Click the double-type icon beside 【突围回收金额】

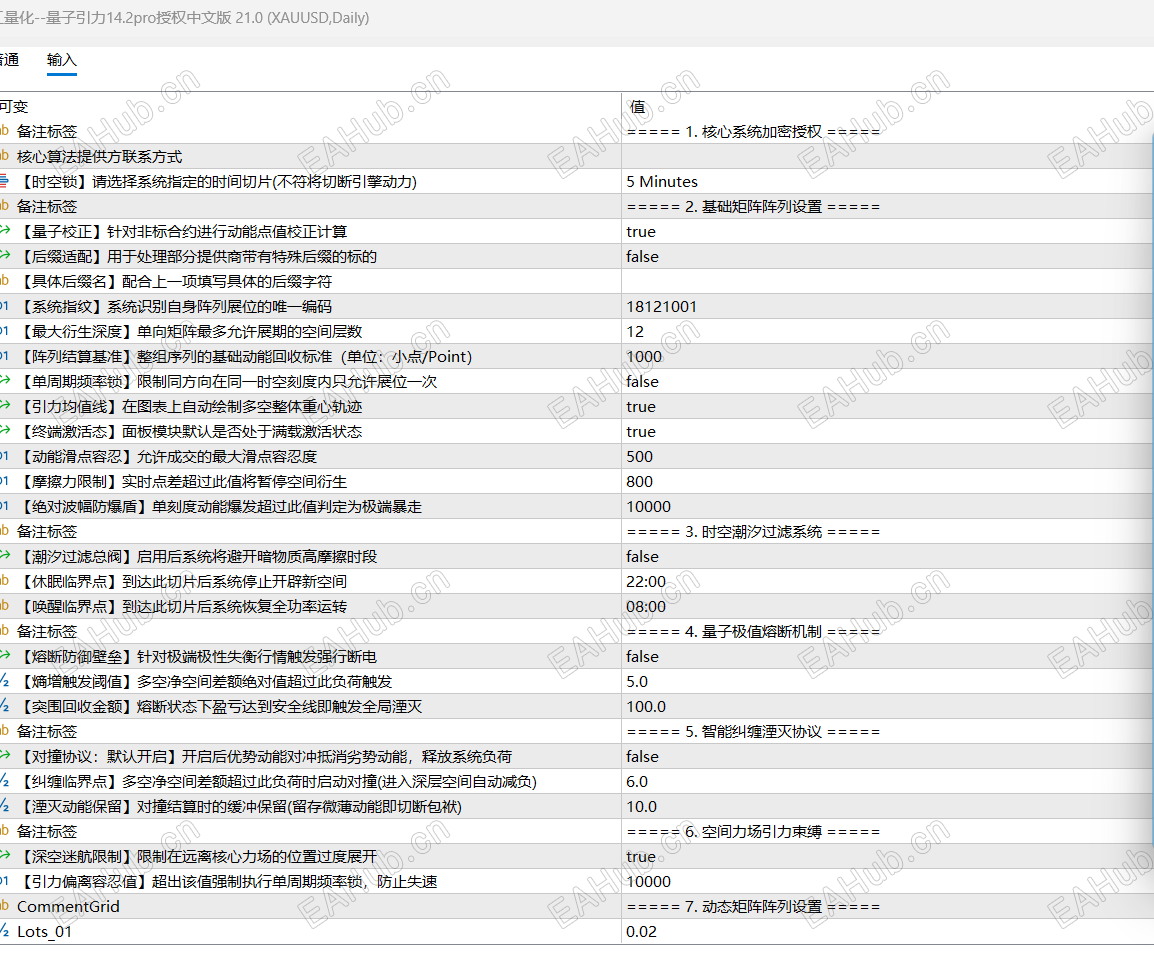click(x=4, y=706)
